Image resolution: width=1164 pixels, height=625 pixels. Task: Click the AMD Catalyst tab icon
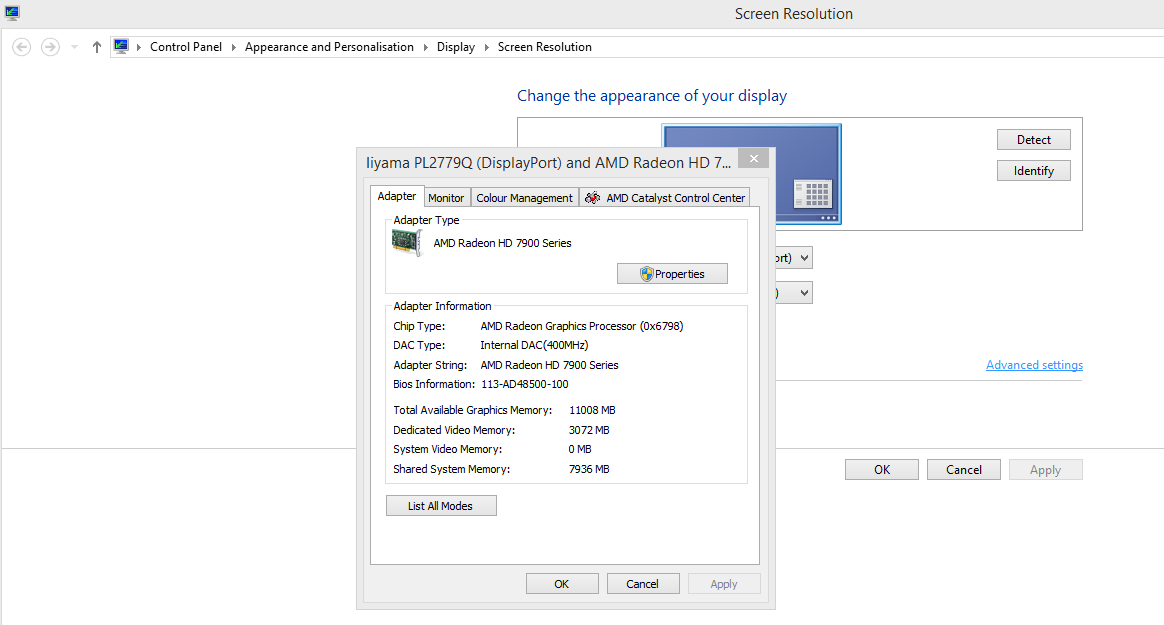592,197
